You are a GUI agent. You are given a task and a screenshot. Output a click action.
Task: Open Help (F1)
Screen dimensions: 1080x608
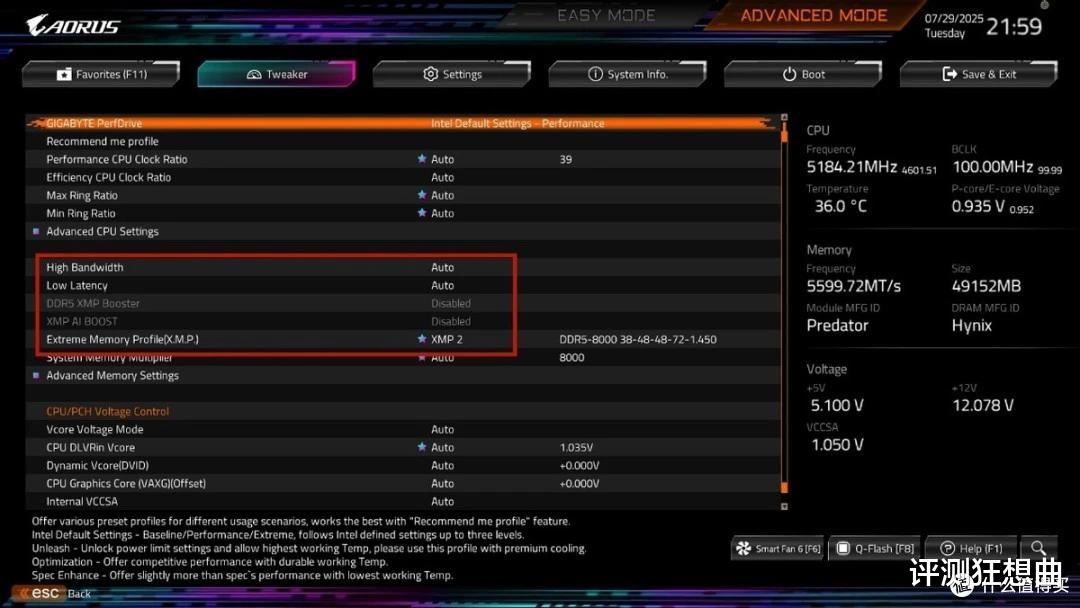pyautogui.click(x=971, y=548)
